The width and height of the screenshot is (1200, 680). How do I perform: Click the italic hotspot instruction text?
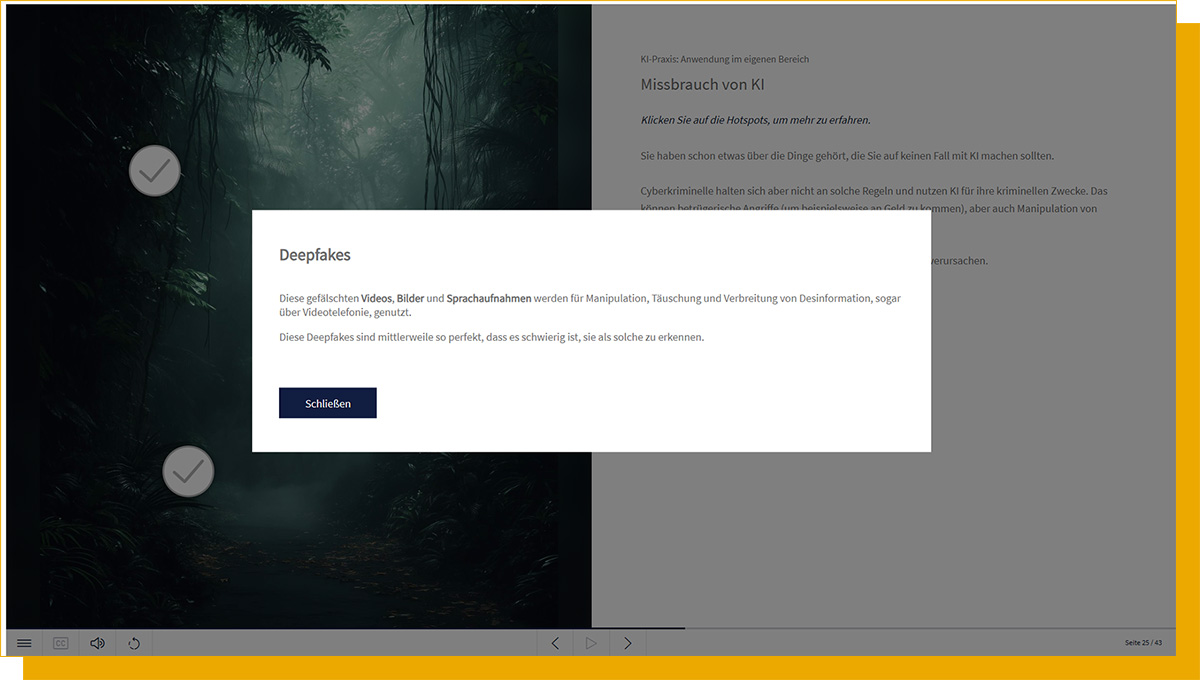(755, 120)
